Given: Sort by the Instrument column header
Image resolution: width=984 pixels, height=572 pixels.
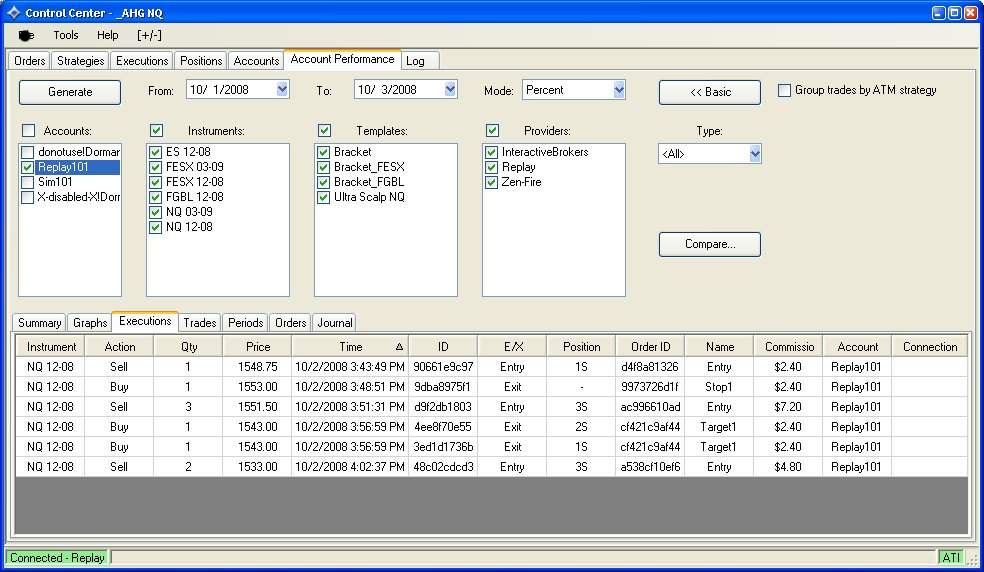Looking at the screenshot, I should (51, 347).
